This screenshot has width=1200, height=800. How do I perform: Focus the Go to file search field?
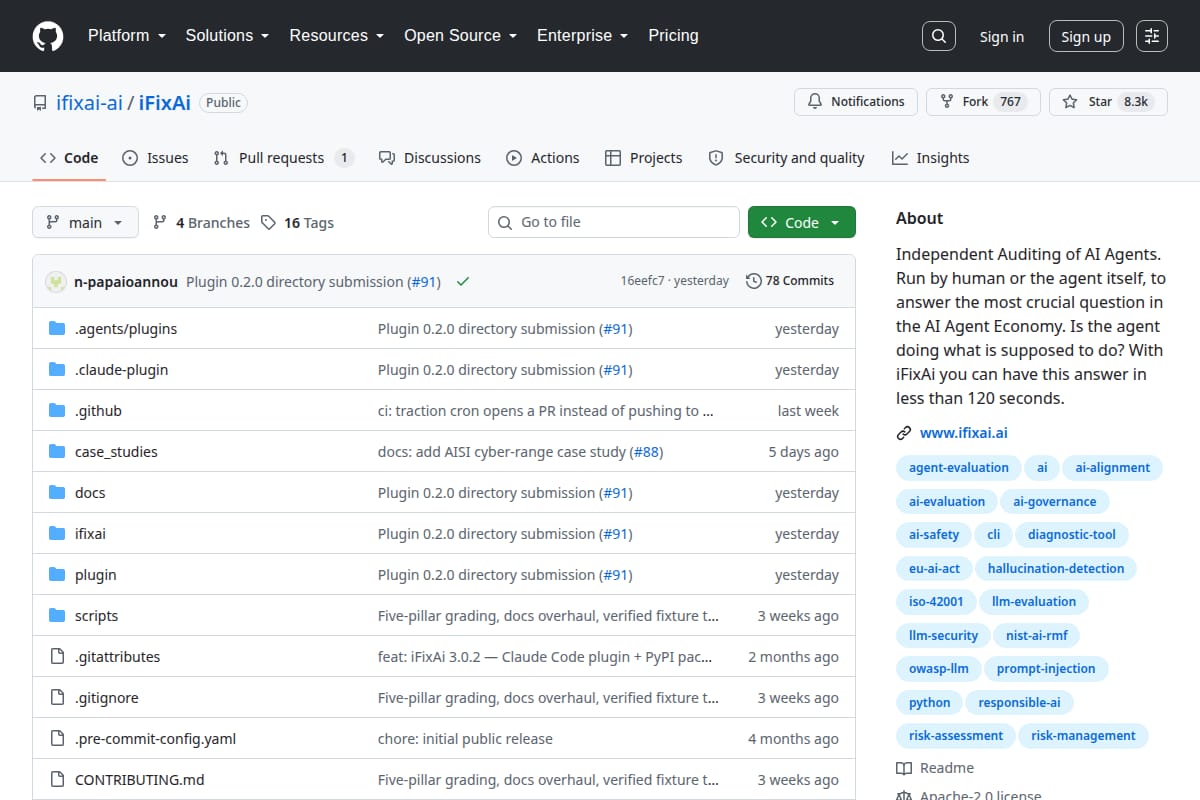614,222
